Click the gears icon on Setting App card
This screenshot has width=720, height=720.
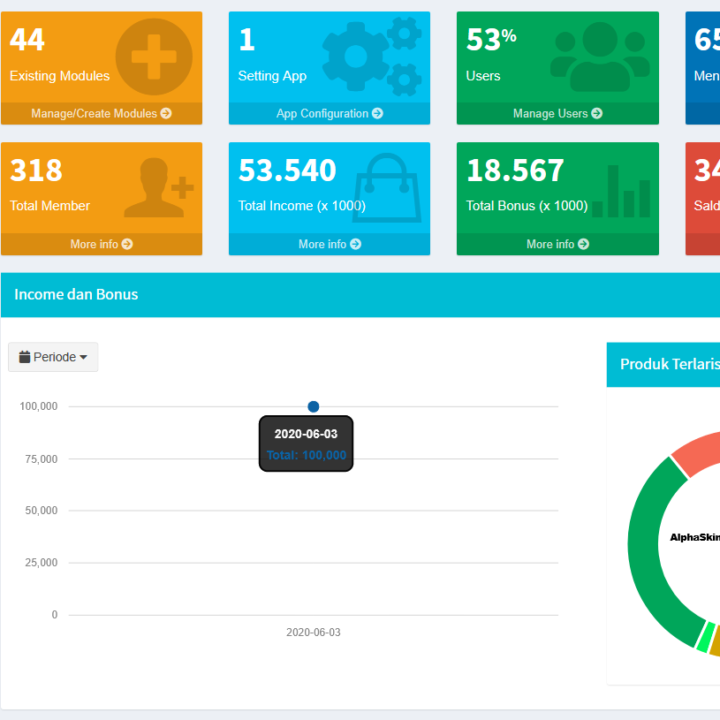pos(371,56)
